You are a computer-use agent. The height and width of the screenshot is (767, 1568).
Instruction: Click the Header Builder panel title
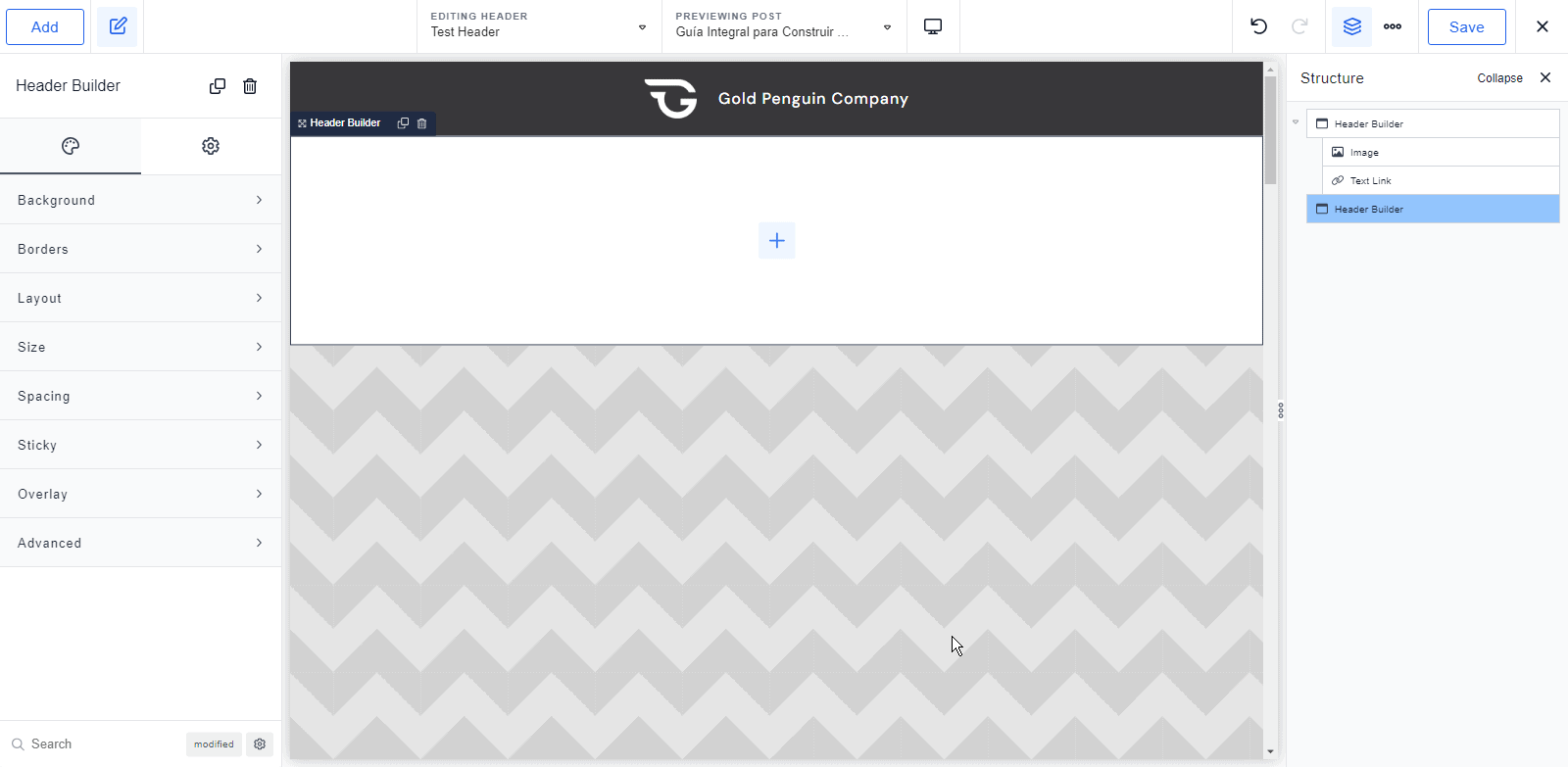click(x=69, y=86)
